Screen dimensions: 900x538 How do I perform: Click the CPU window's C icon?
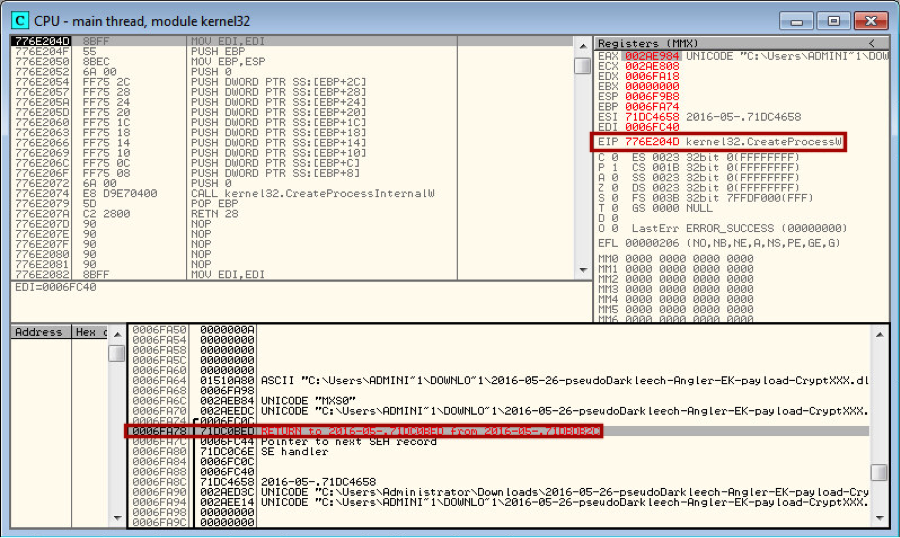click(x=19, y=20)
